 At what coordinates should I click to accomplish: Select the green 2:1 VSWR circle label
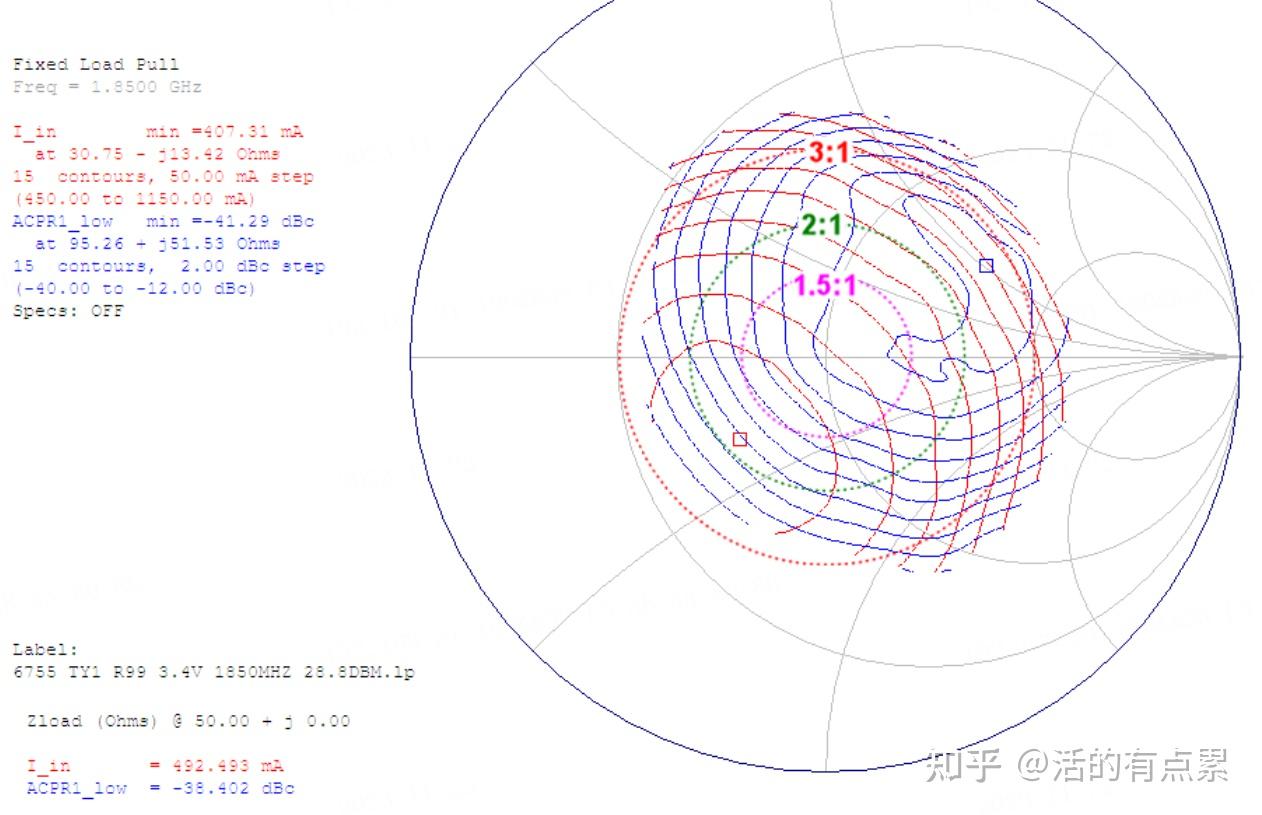click(822, 226)
